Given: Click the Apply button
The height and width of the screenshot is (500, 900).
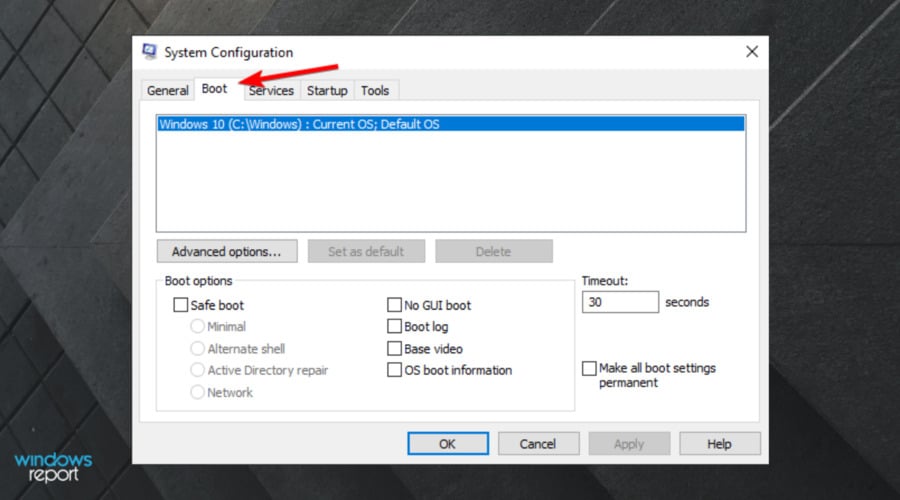Looking at the screenshot, I should pyautogui.click(x=629, y=444).
